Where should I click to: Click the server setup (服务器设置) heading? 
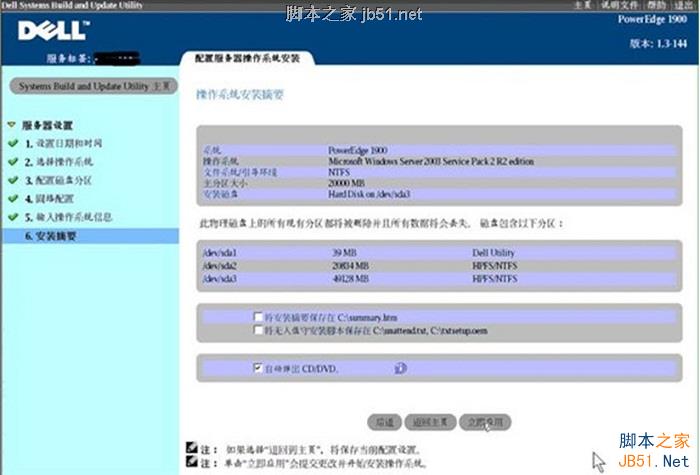(47, 125)
